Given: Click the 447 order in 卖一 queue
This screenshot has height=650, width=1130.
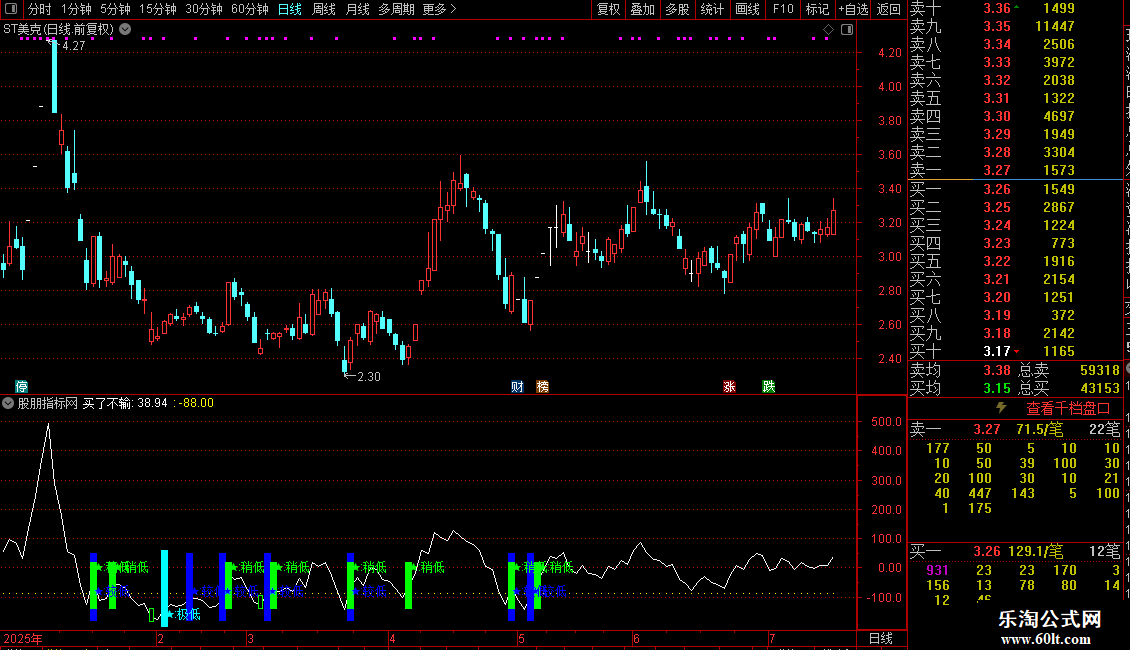Looking at the screenshot, I should [979, 493].
